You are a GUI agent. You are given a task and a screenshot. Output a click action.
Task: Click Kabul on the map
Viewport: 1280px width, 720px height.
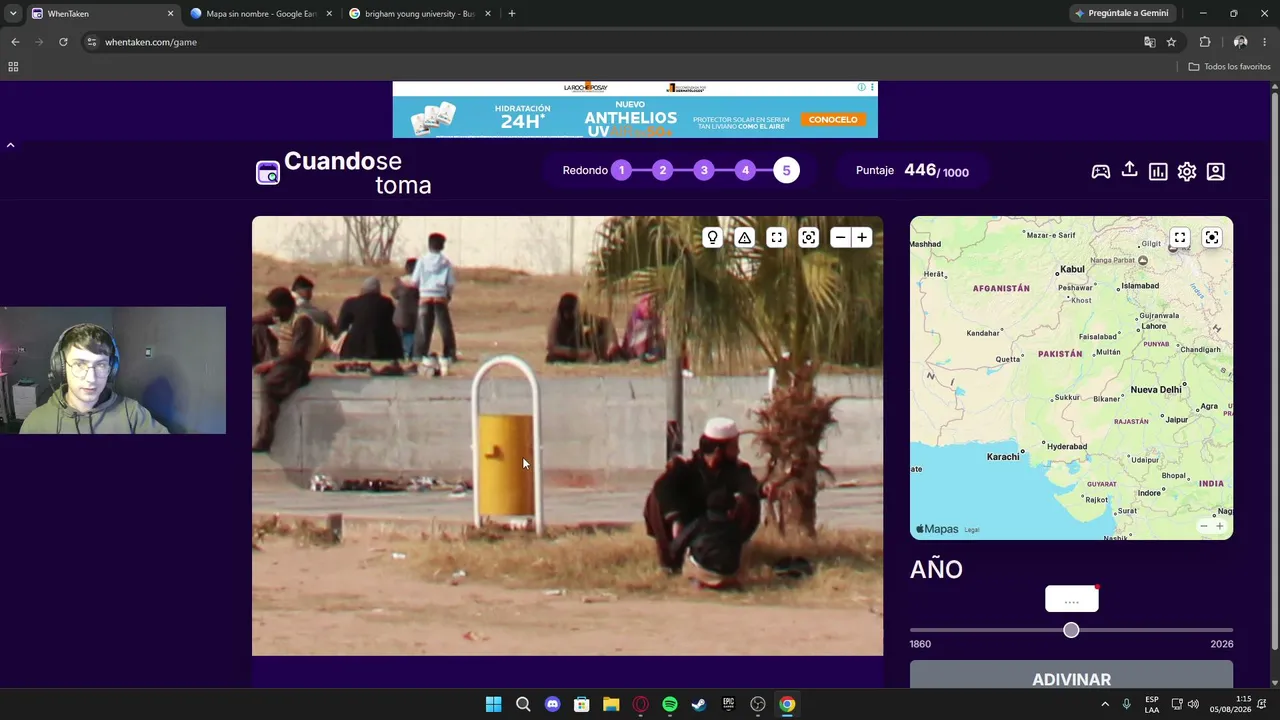1072,269
